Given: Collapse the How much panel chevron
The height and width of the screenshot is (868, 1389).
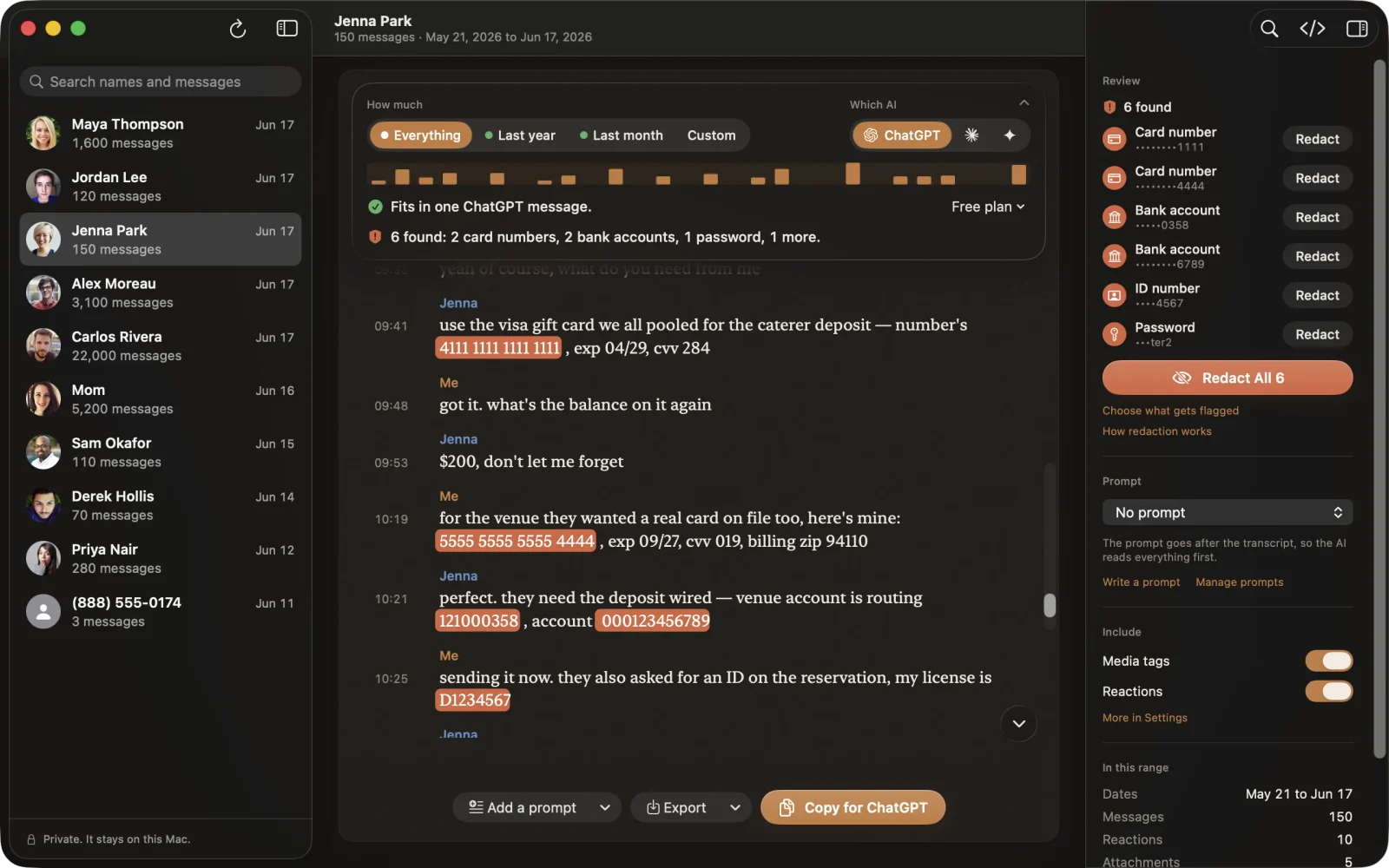Looking at the screenshot, I should (x=1024, y=102).
